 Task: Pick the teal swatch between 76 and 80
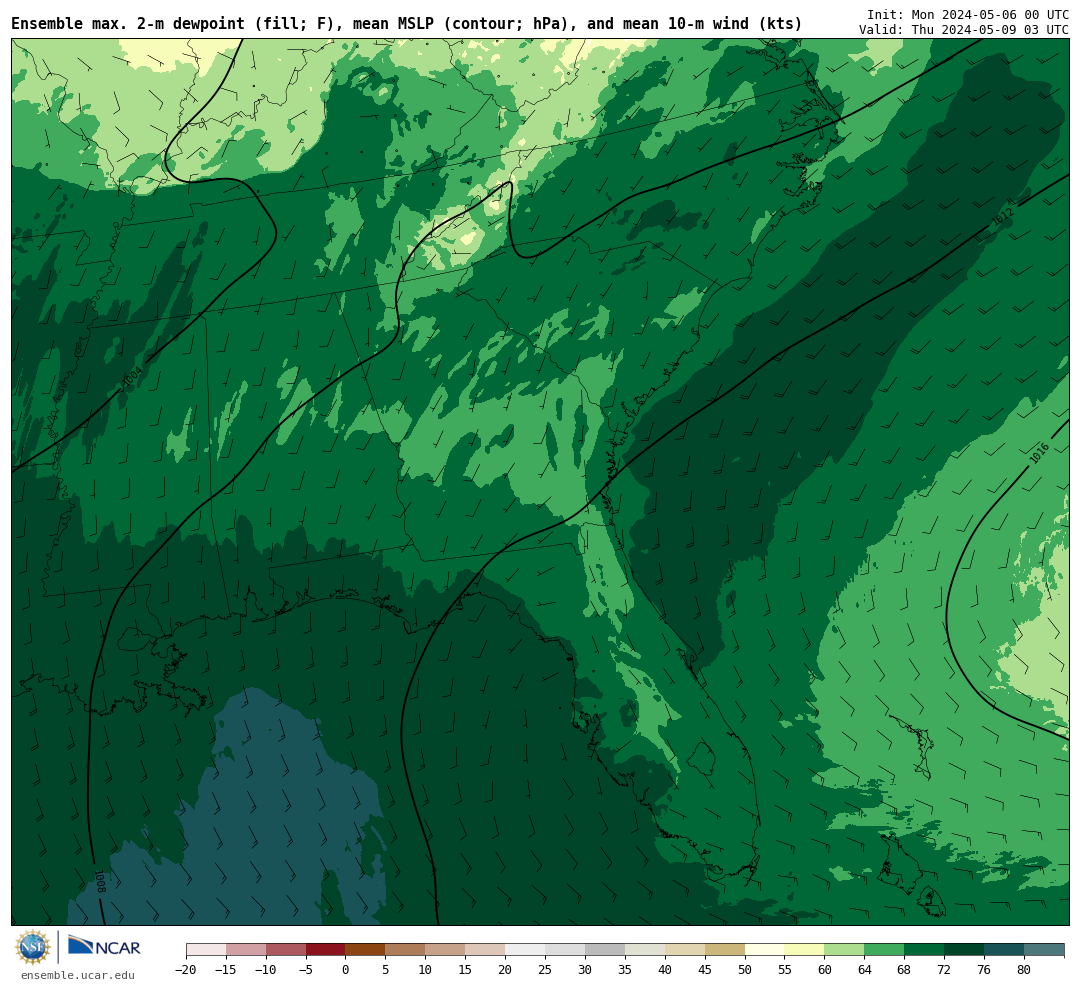coord(1005,950)
